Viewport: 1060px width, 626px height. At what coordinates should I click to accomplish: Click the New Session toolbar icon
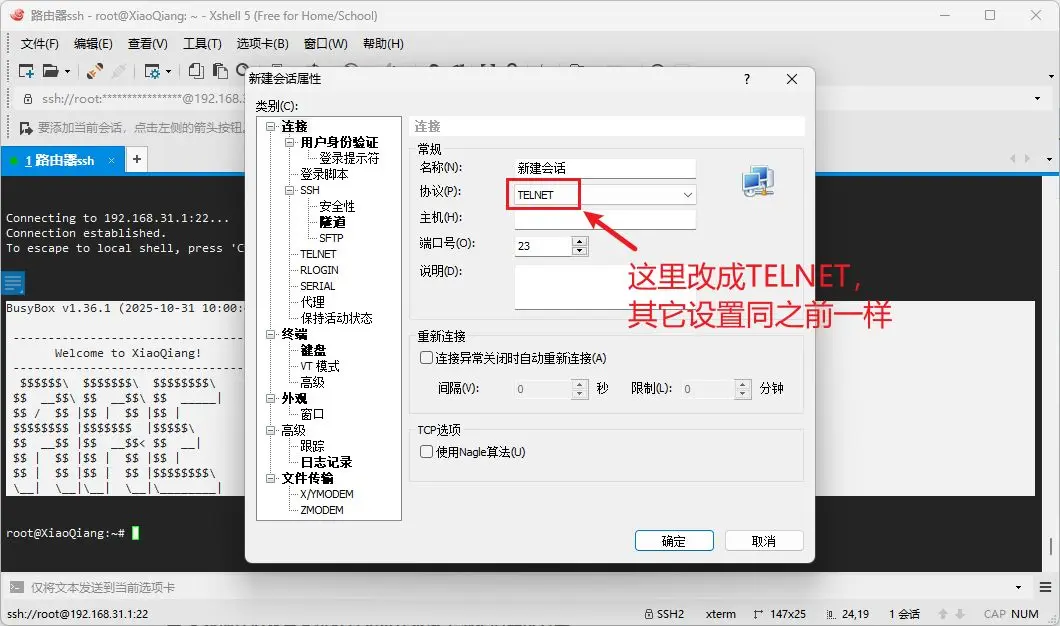(27, 70)
